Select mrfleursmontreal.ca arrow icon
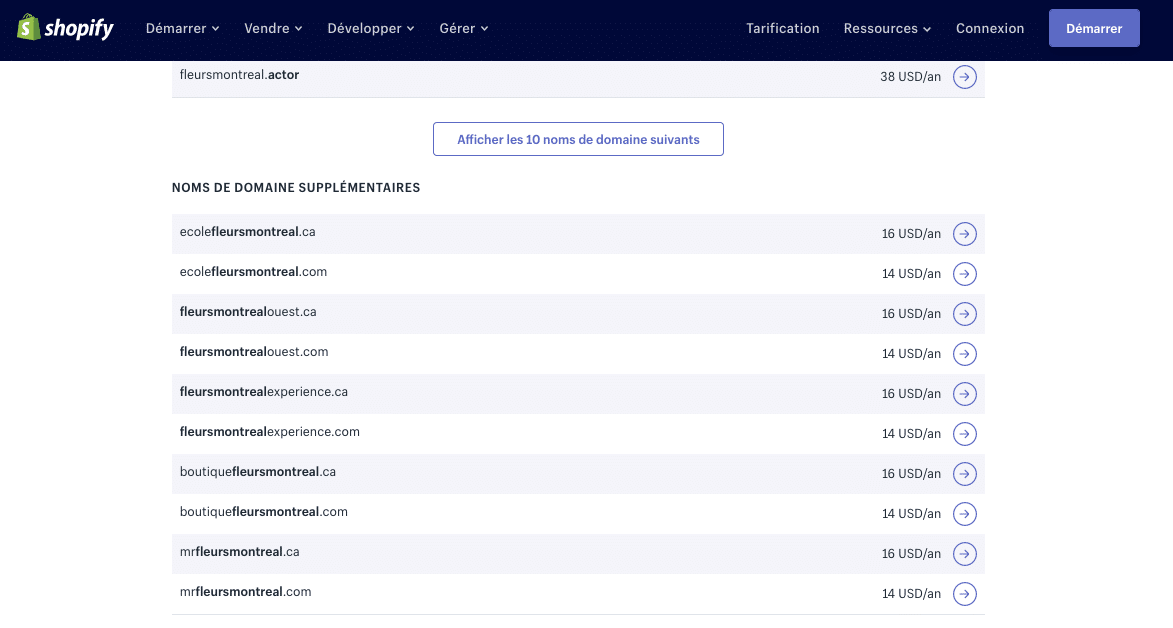 (x=964, y=554)
